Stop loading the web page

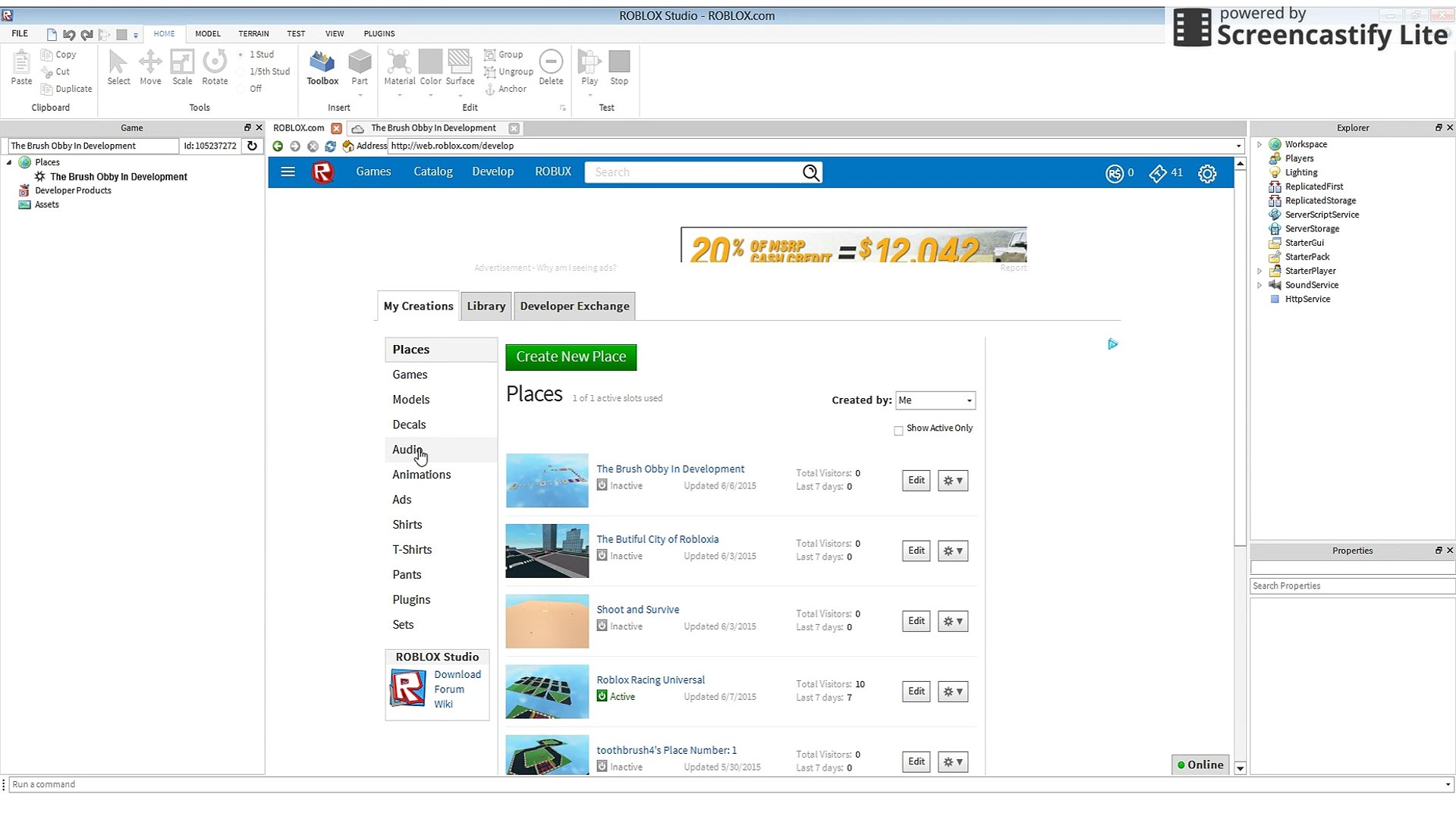[x=313, y=146]
